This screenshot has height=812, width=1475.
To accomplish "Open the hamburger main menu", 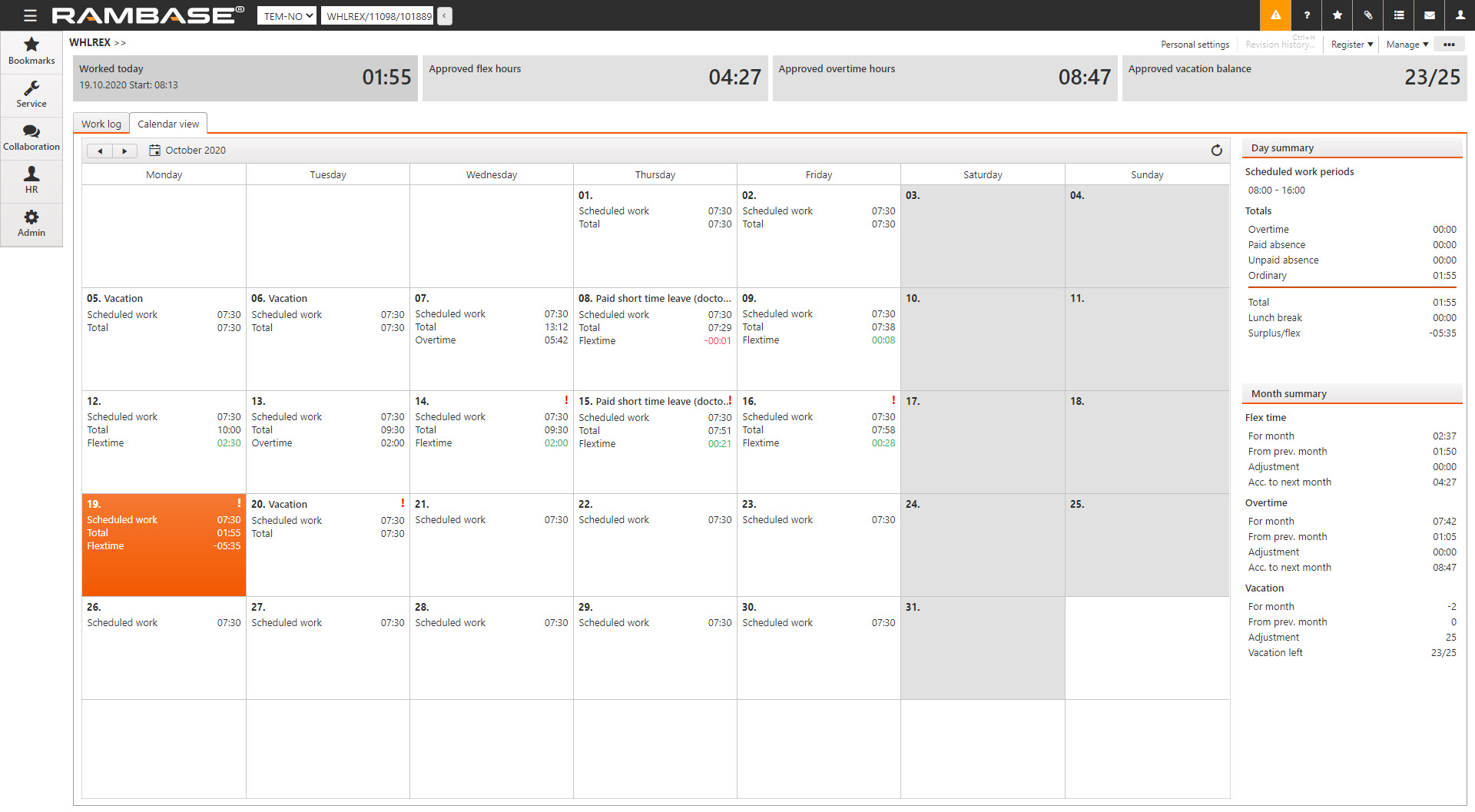I will (x=30, y=15).
